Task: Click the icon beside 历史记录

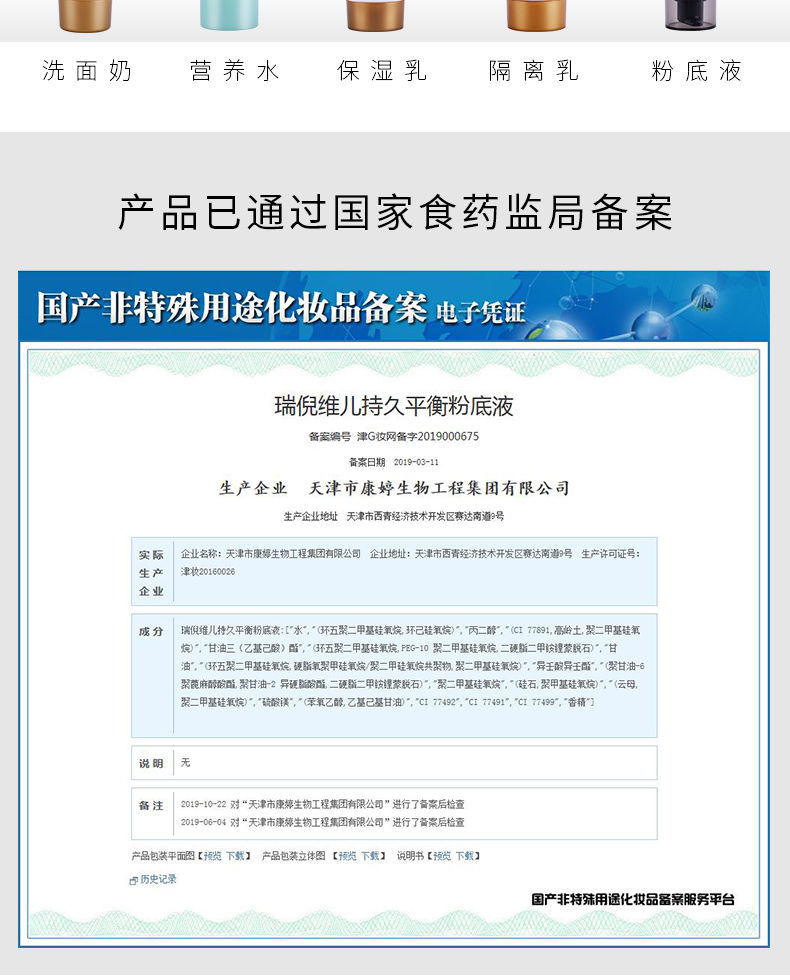Action: point(133,881)
